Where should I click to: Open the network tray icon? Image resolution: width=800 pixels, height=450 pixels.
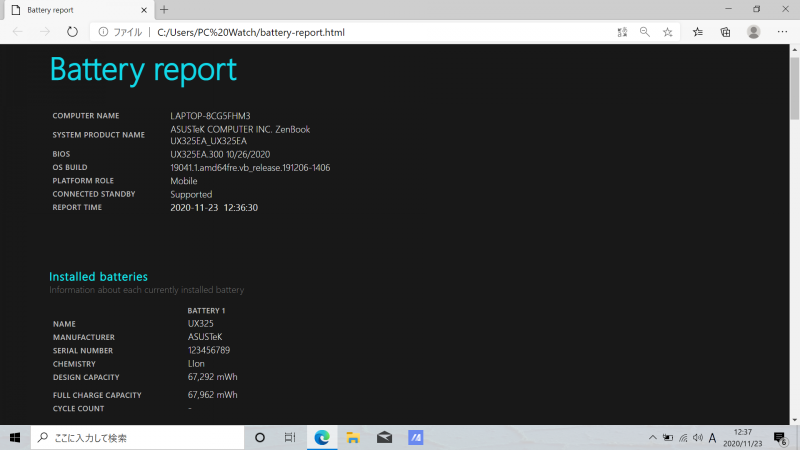(x=683, y=438)
